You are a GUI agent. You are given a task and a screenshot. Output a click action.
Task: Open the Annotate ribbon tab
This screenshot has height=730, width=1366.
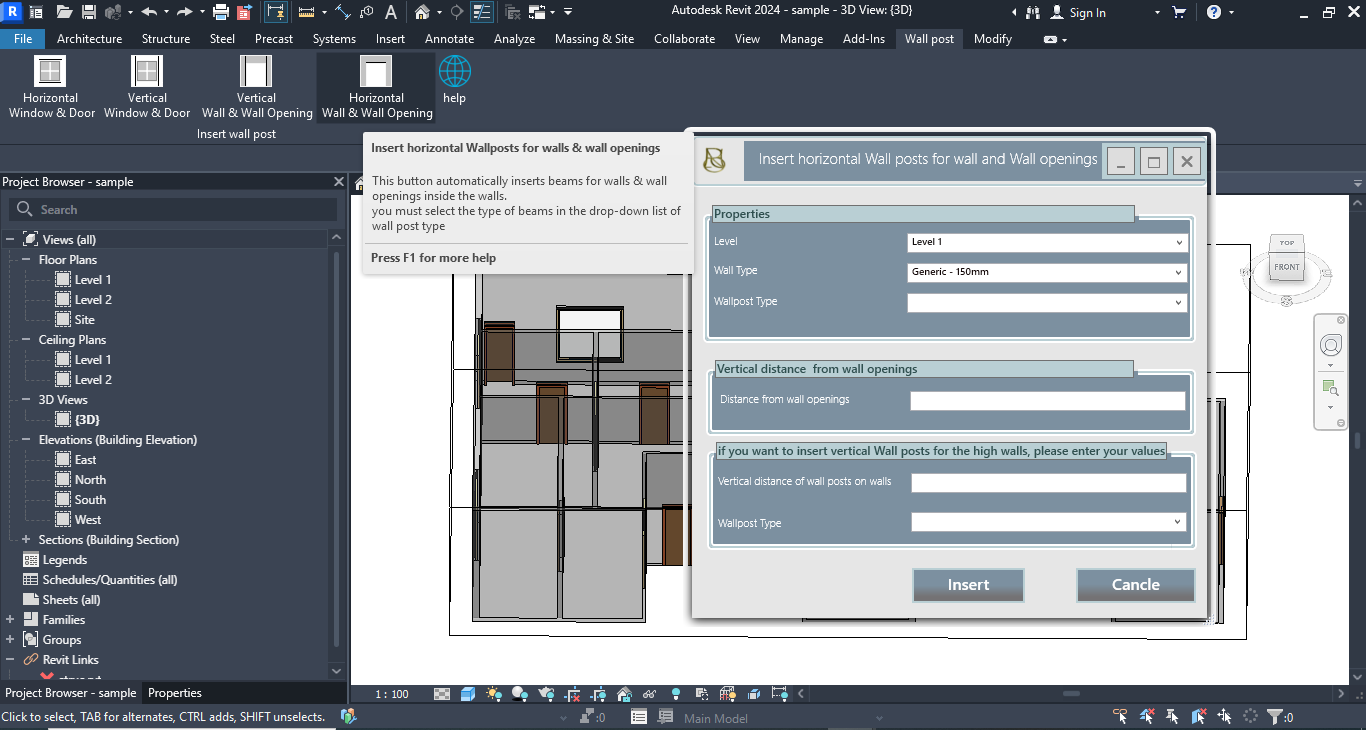449,39
